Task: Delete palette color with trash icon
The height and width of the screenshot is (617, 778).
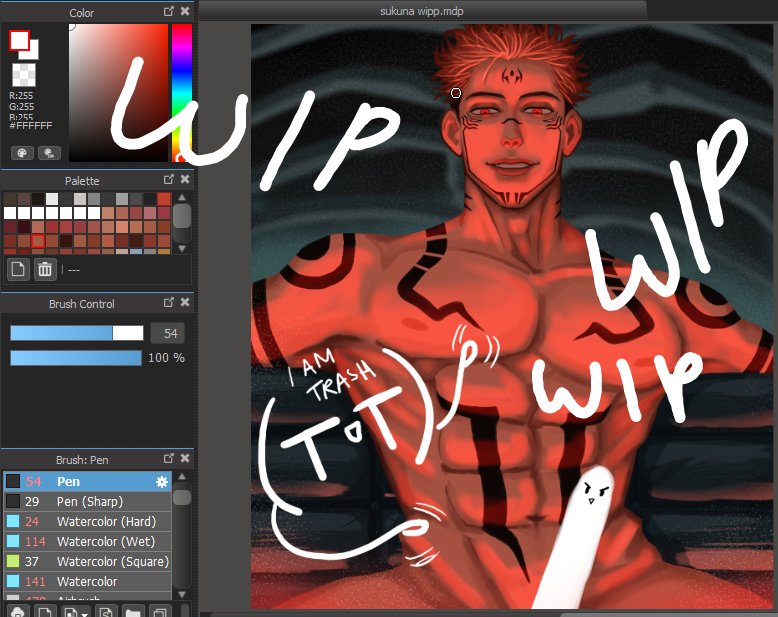Action: coord(45,269)
